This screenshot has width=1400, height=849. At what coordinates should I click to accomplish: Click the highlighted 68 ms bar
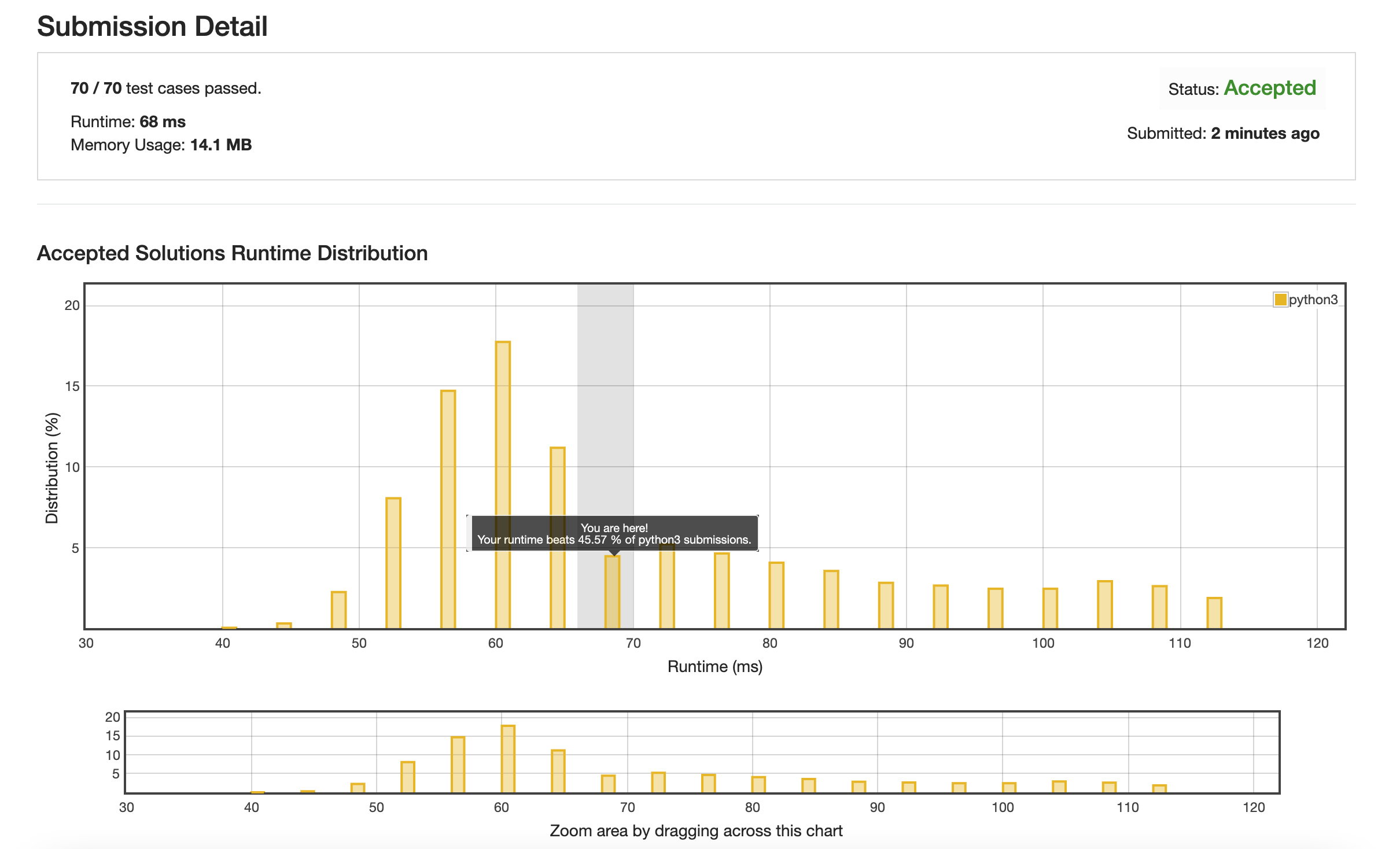(612, 592)
